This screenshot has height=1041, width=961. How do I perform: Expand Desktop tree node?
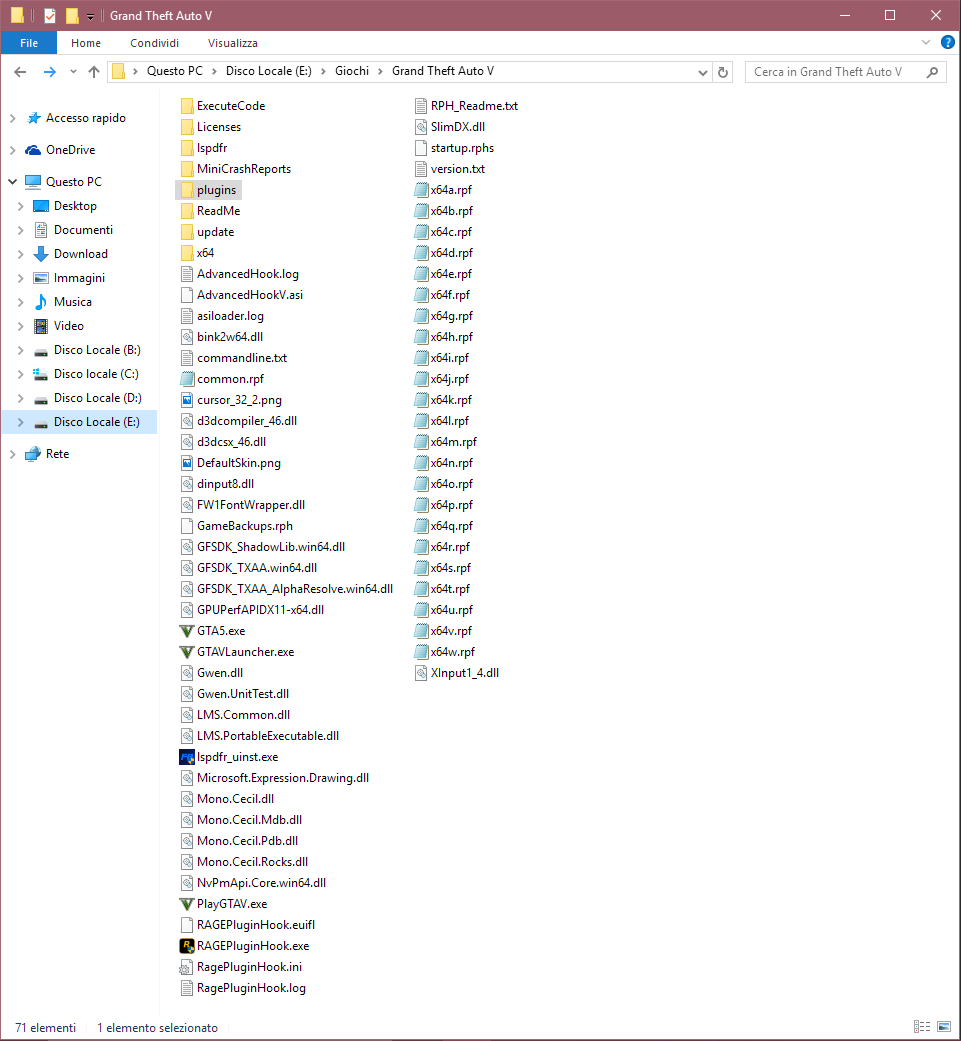click(x=21, y=206)
